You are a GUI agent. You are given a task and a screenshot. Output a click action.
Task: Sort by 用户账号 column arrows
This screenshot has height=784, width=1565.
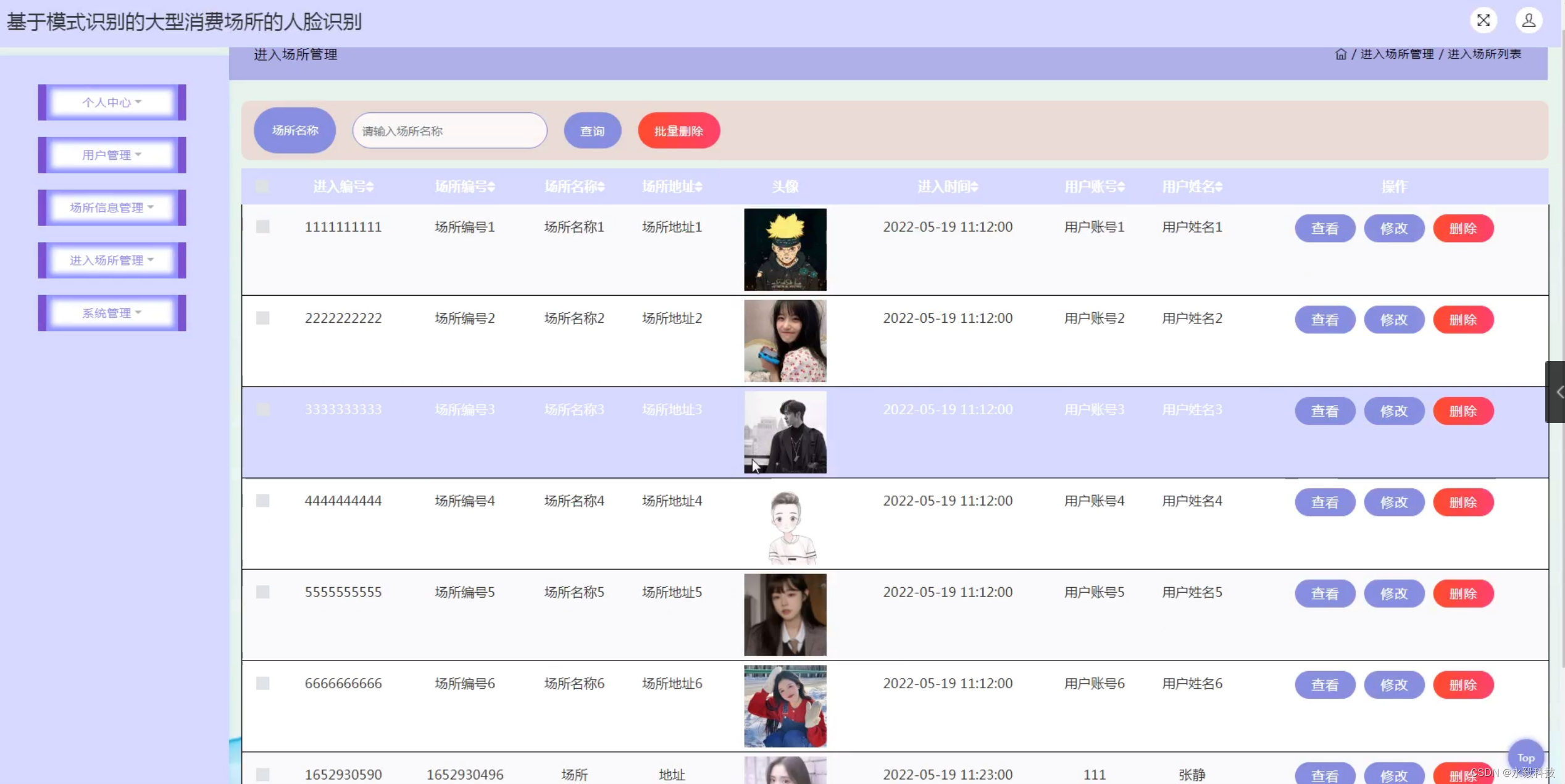(x=1121, y=187)
